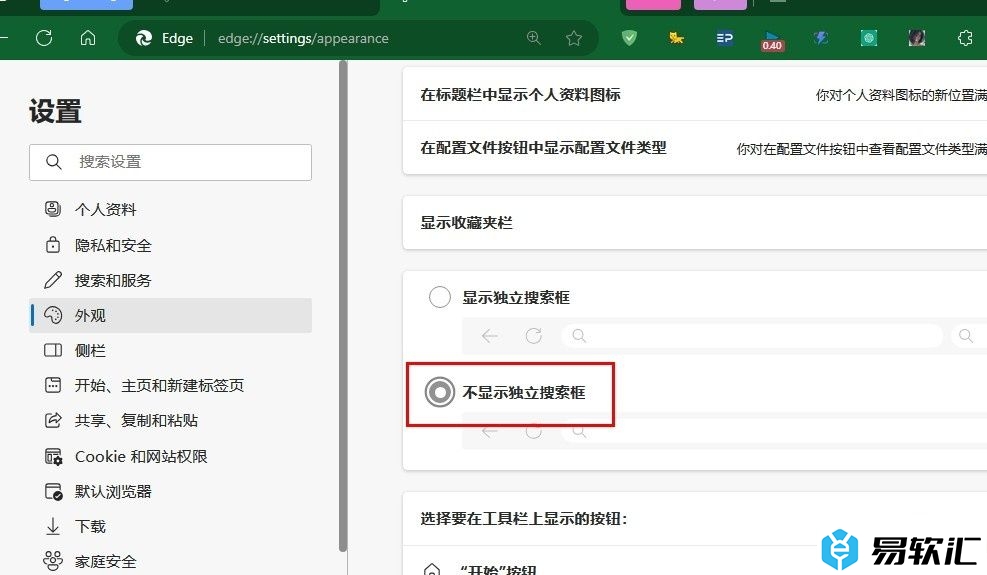
Task: Click the 搜索设置 search input field
Action: tap(180, 162)
